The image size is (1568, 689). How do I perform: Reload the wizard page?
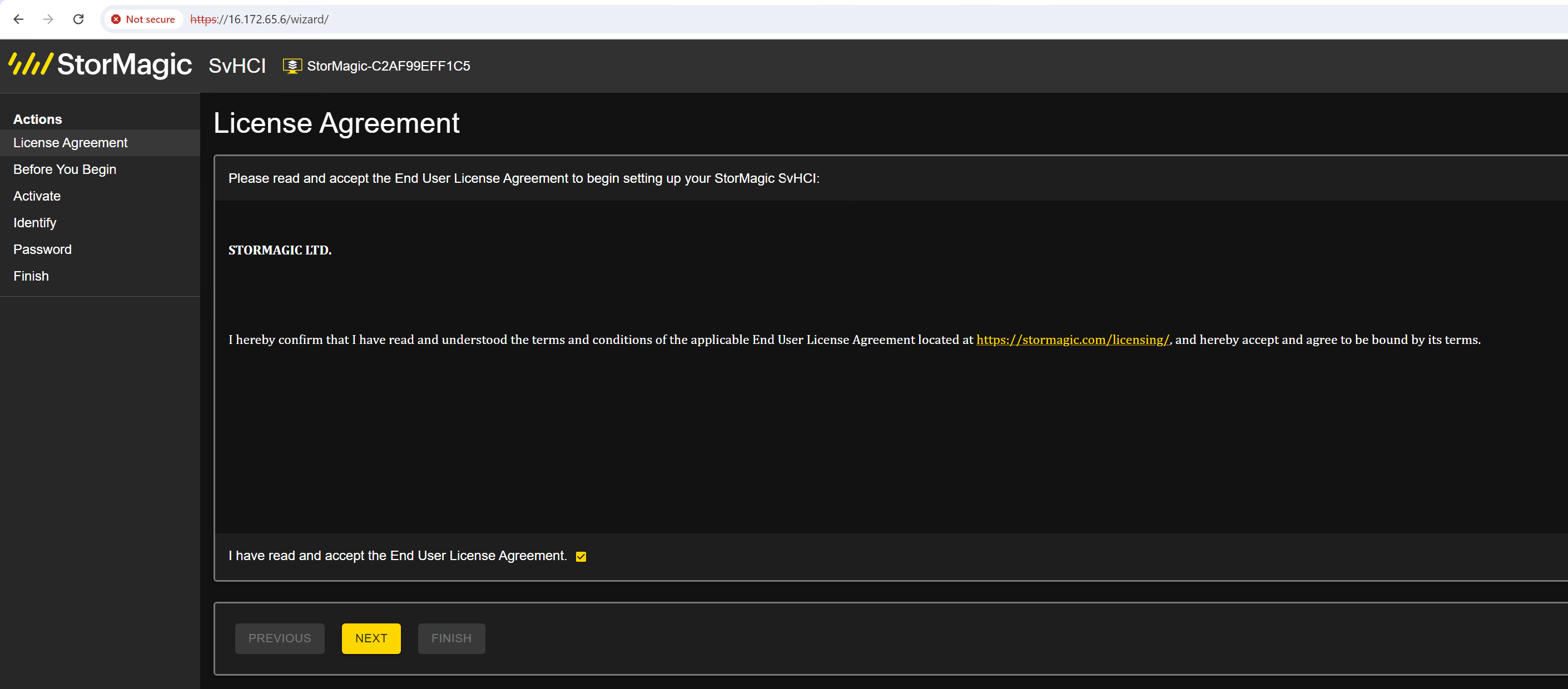pyautogui.click(x=78, y=19)
